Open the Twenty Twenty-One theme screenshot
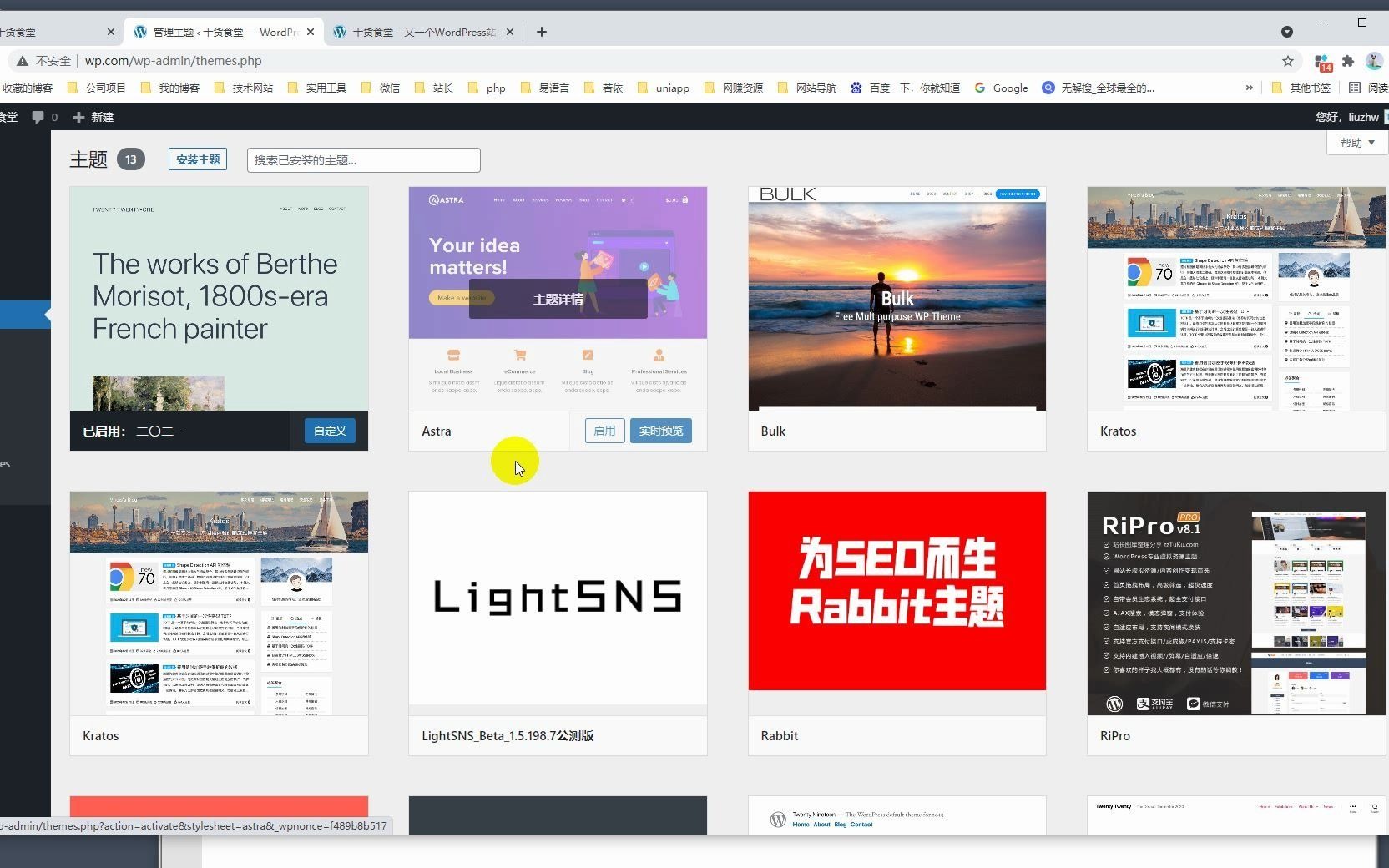The height and width of the screenshot is (868, 1389). click(x=219, y=299)
